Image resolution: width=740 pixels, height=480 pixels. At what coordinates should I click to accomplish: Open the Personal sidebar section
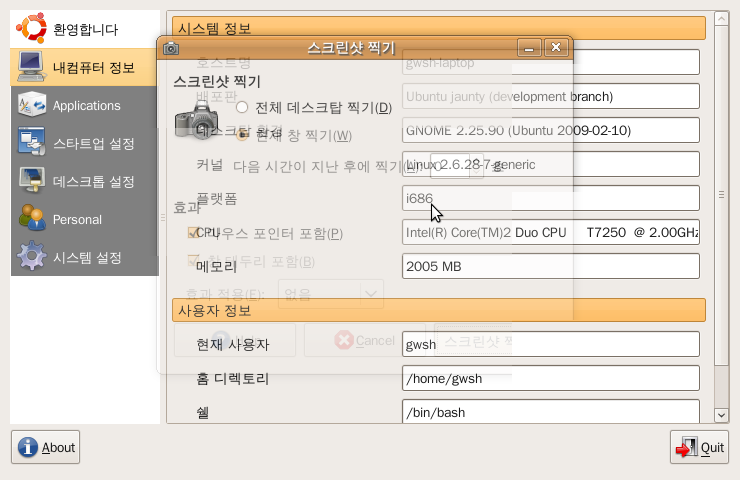[84, 219]
